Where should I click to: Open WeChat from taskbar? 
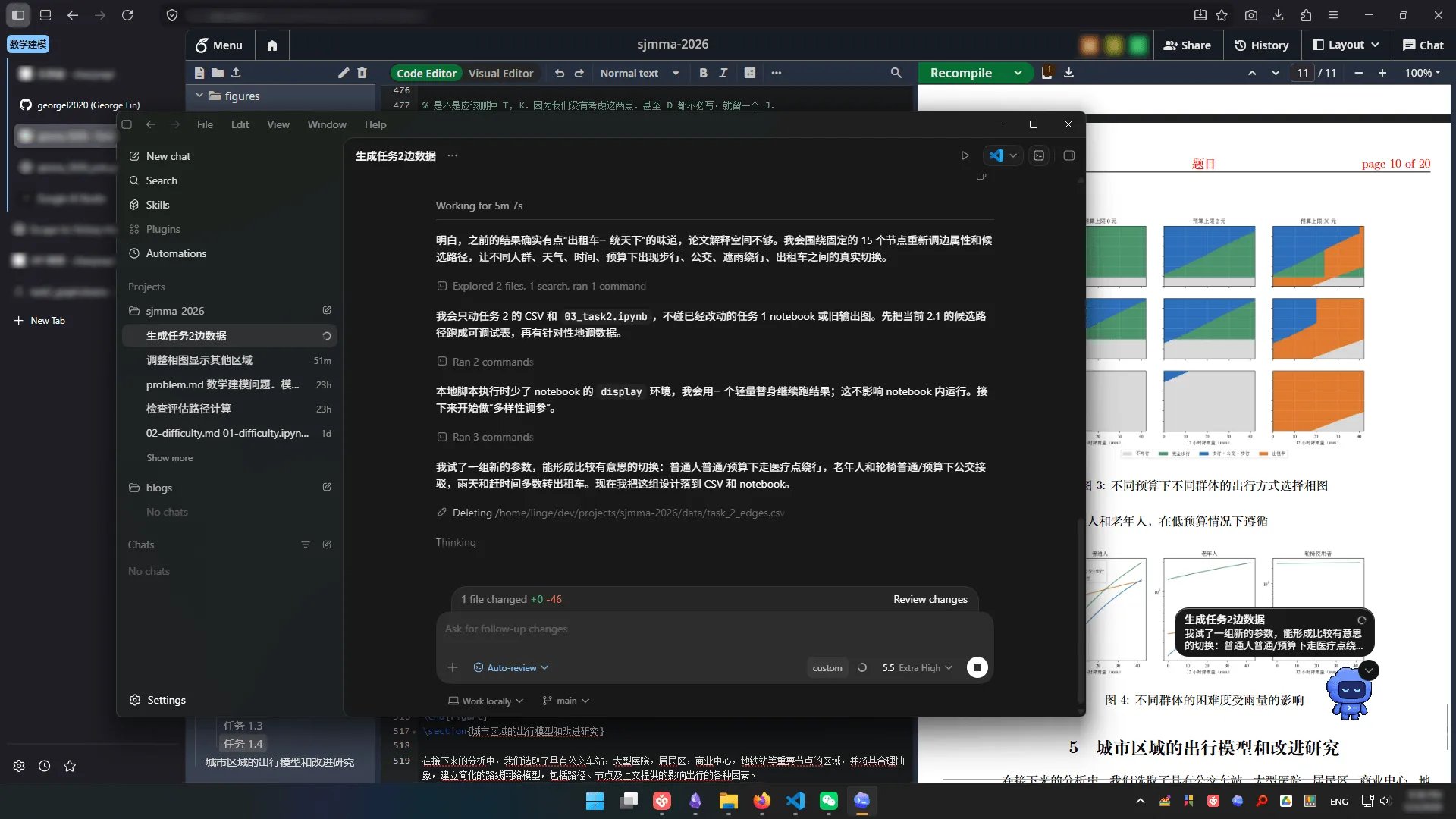828,801
